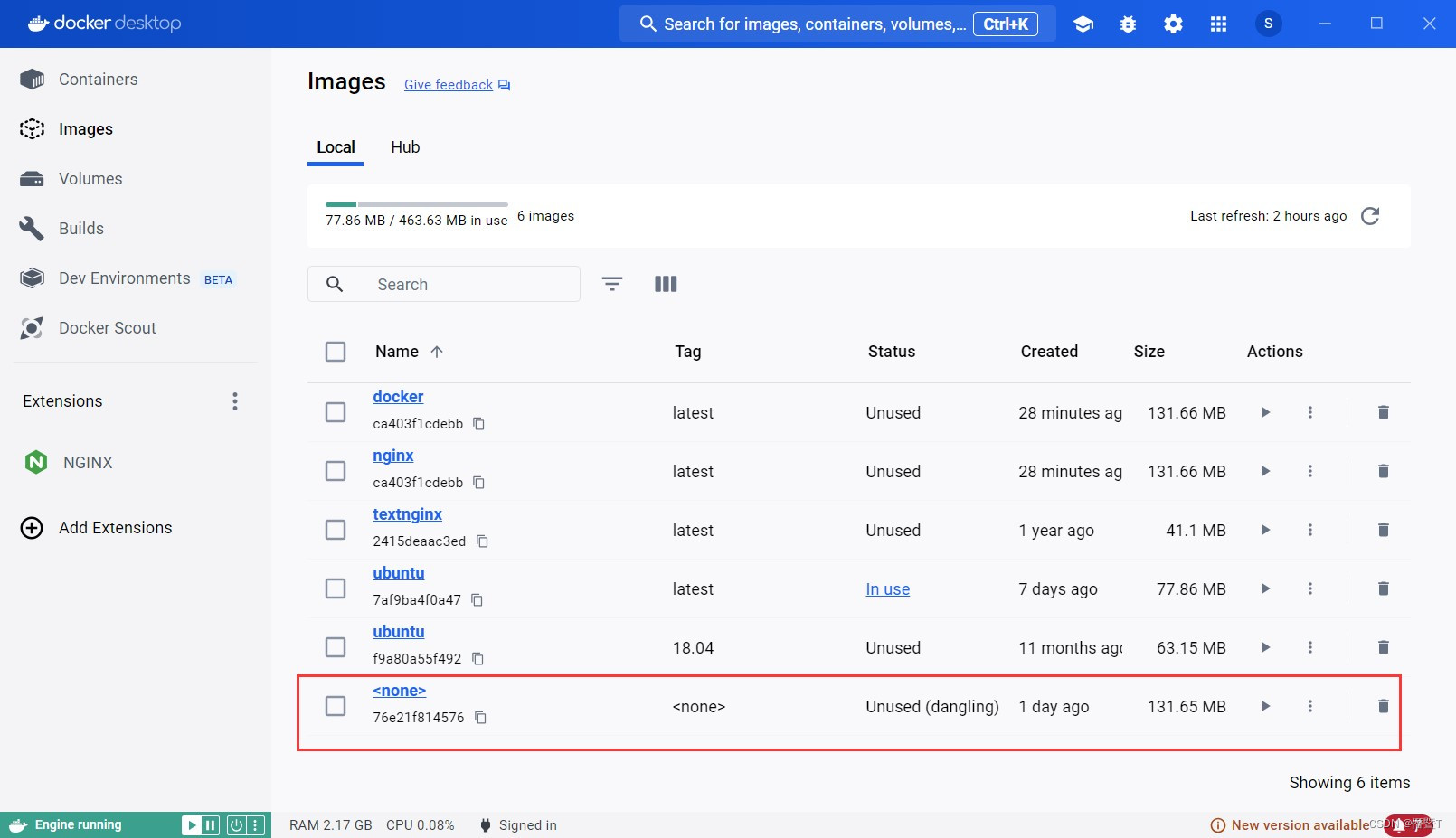Select the nginx image checkbox
Viewport: 1456px width, 838px height.
point(336,471)
